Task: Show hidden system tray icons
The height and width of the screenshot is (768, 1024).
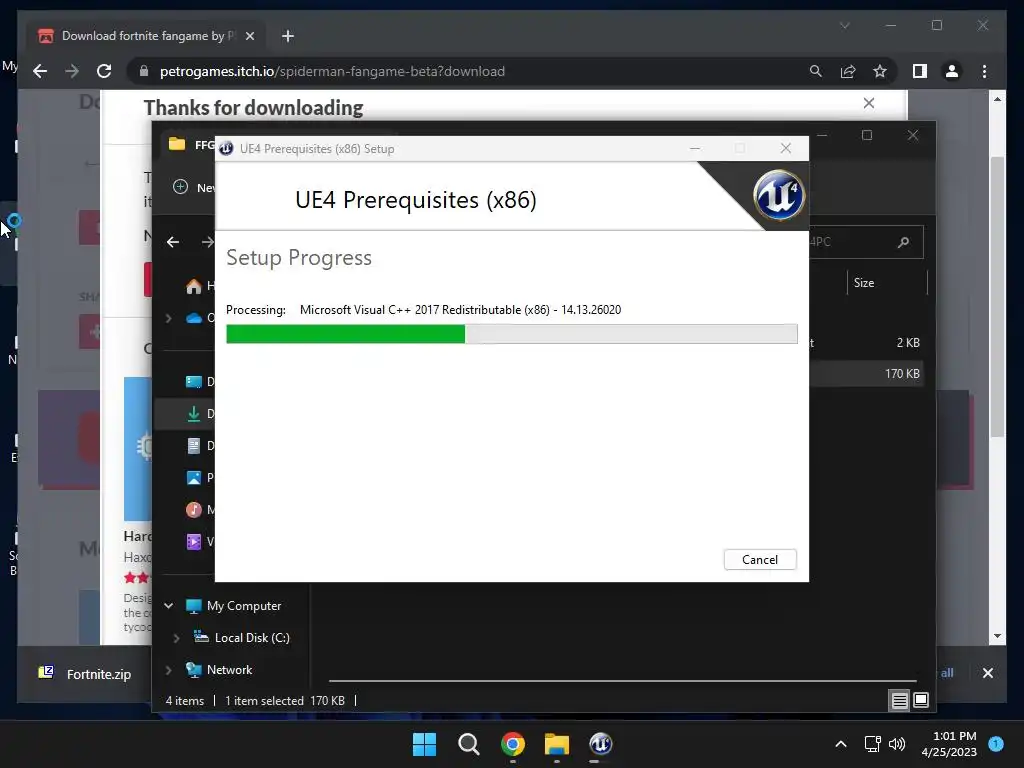Action: pyautogui.click(x=841, y=744)
